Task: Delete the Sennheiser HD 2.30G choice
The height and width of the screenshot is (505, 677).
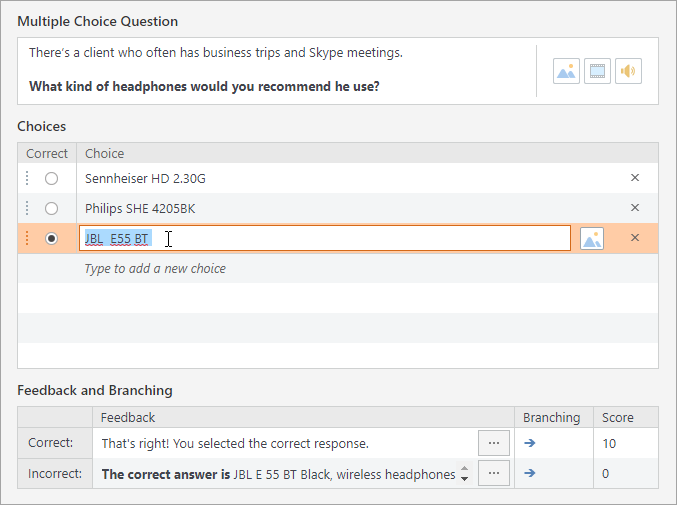Action: (x=634, y=178)
